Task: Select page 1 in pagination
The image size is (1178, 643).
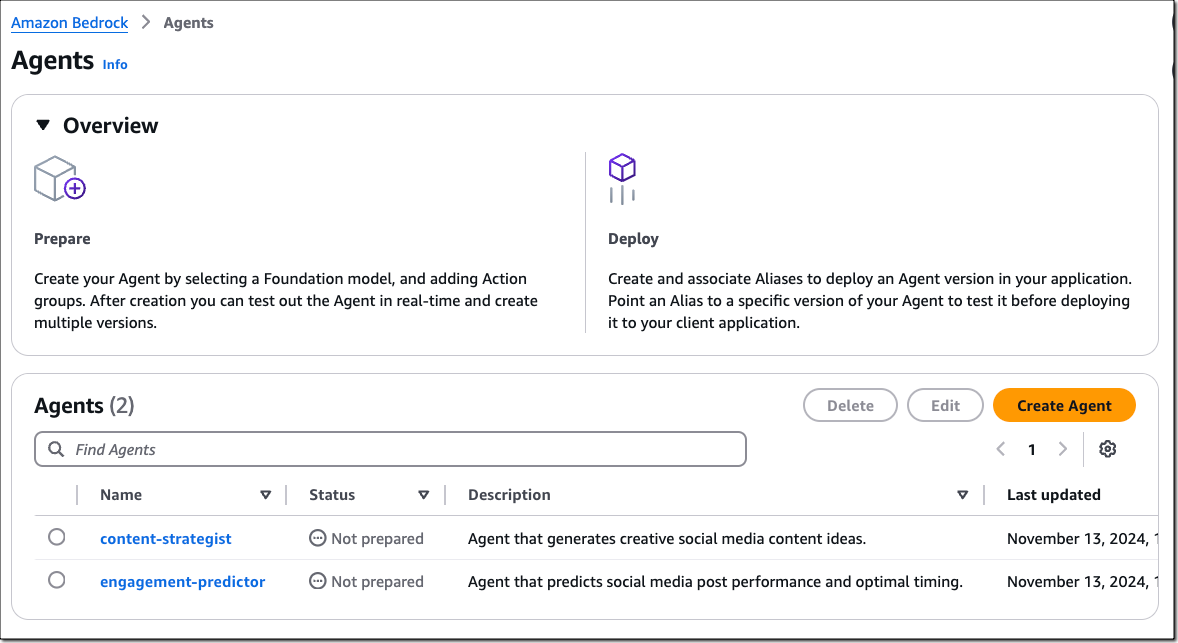Action: (x=1032, y=449)
